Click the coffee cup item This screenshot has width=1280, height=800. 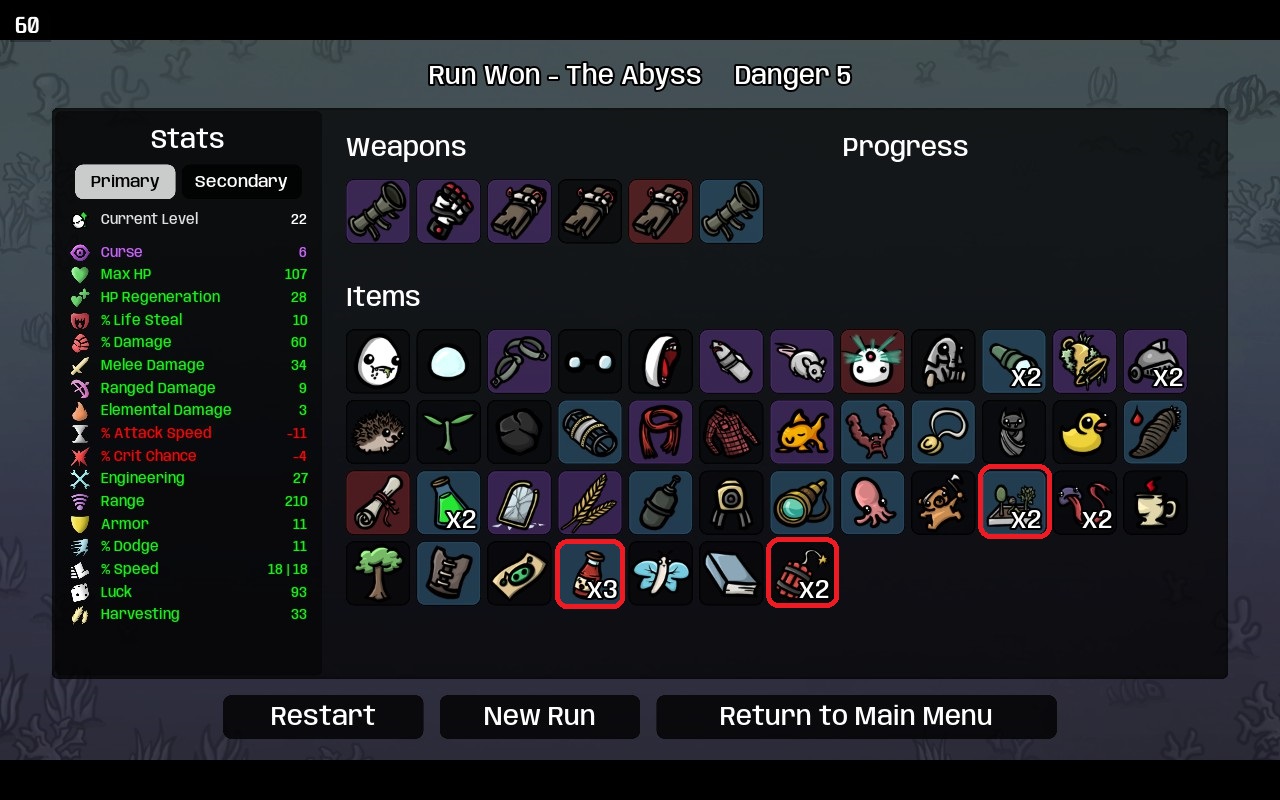click(1156, 503)
